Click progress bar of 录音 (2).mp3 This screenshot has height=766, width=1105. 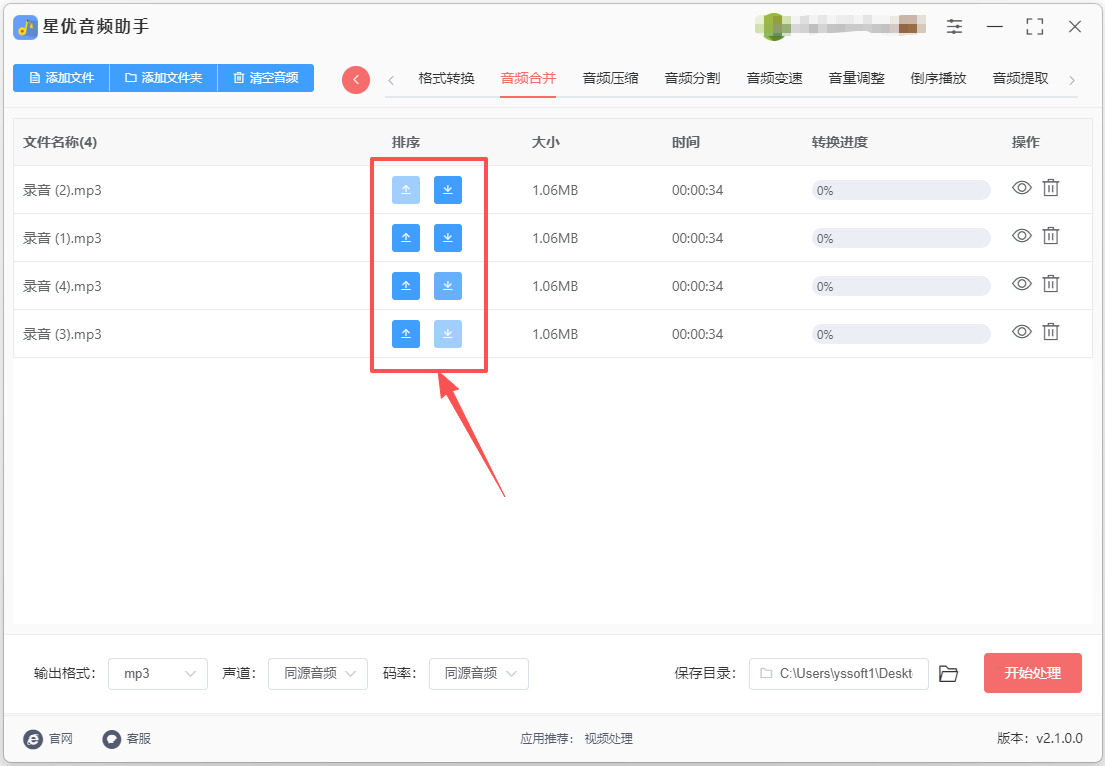point(900,190)
